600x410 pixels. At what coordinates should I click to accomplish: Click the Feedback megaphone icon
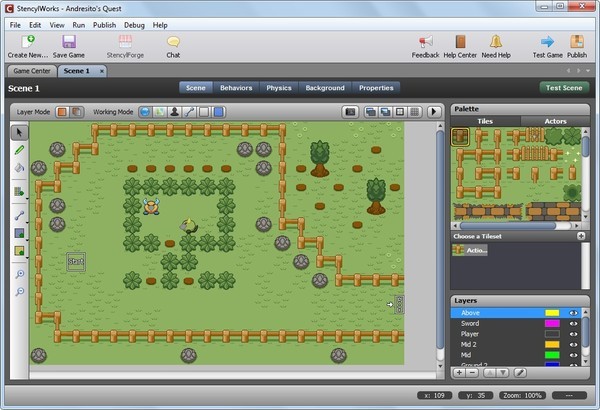tap(425, 46)
